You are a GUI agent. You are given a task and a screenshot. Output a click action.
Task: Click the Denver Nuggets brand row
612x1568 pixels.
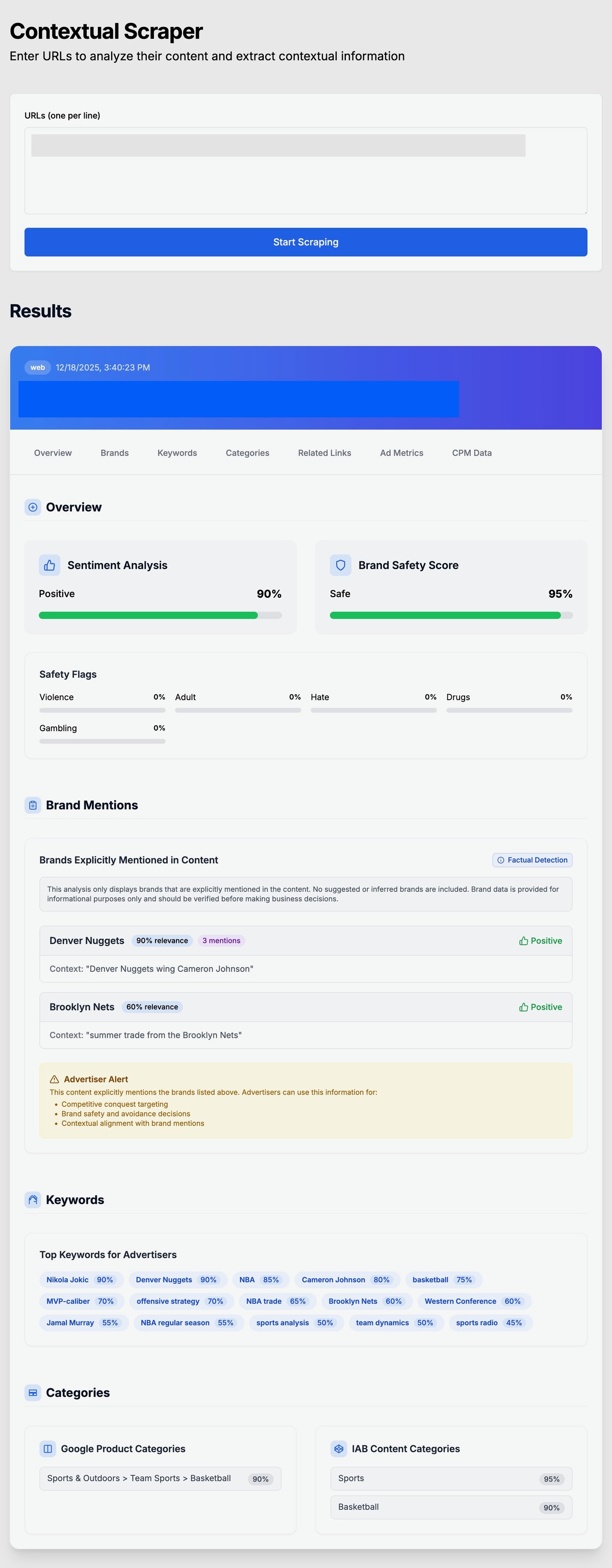[305, 941]
